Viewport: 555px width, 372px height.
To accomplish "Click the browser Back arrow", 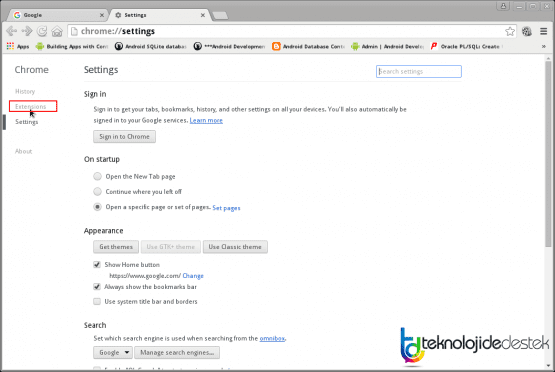I will (x=11, y=31).
